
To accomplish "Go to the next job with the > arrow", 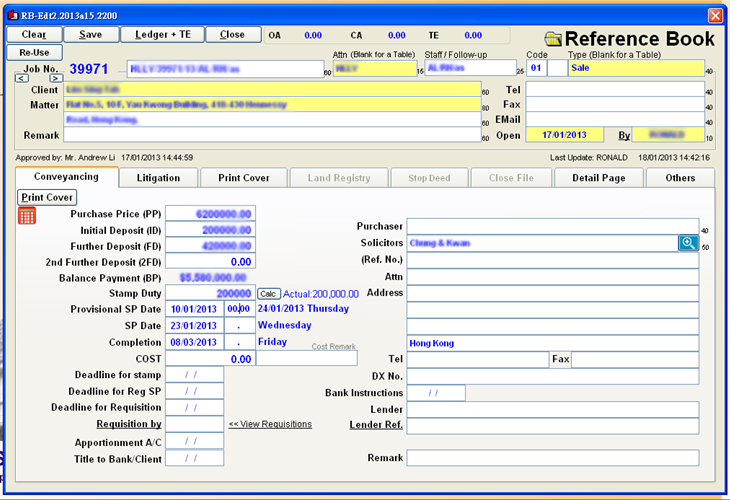I will click(55, 78).
